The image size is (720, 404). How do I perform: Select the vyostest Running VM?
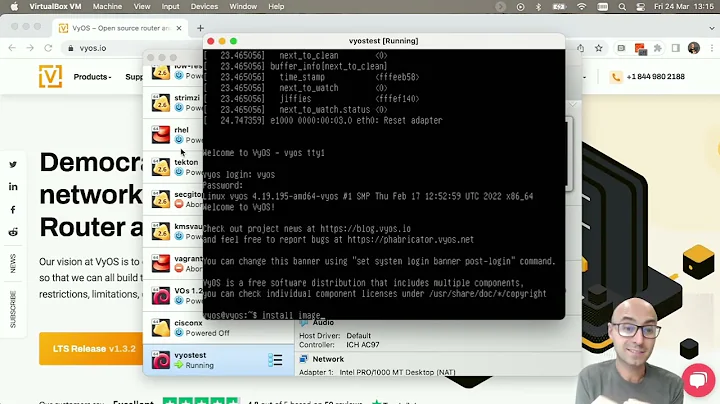point(218,360)
